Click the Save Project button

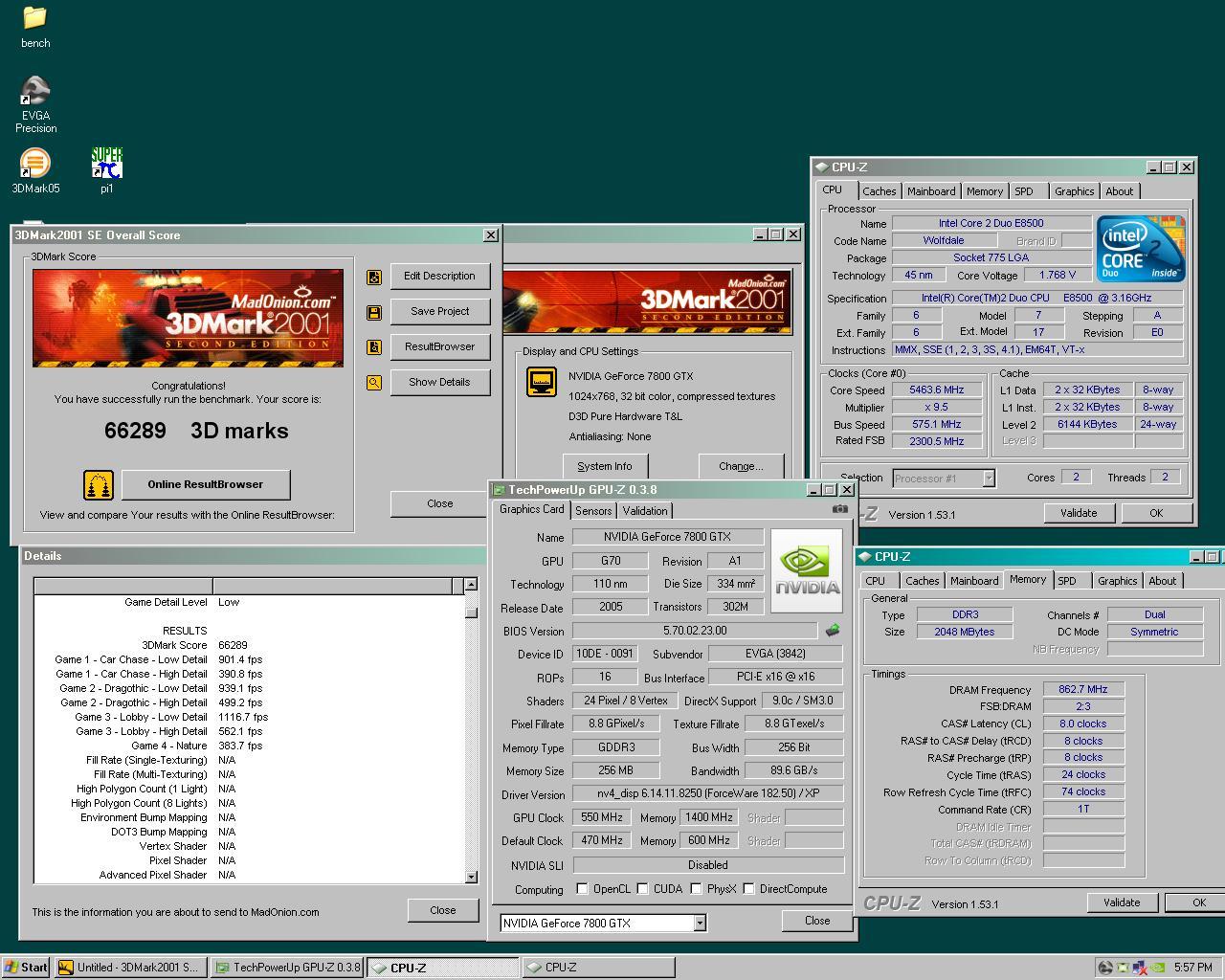439,312
